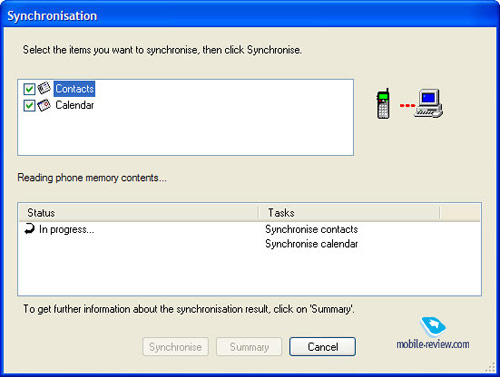Uncheck the Contacts checkbox
Image resolution: width=500 pixels, height=377 pixels.
pos(29,89)
